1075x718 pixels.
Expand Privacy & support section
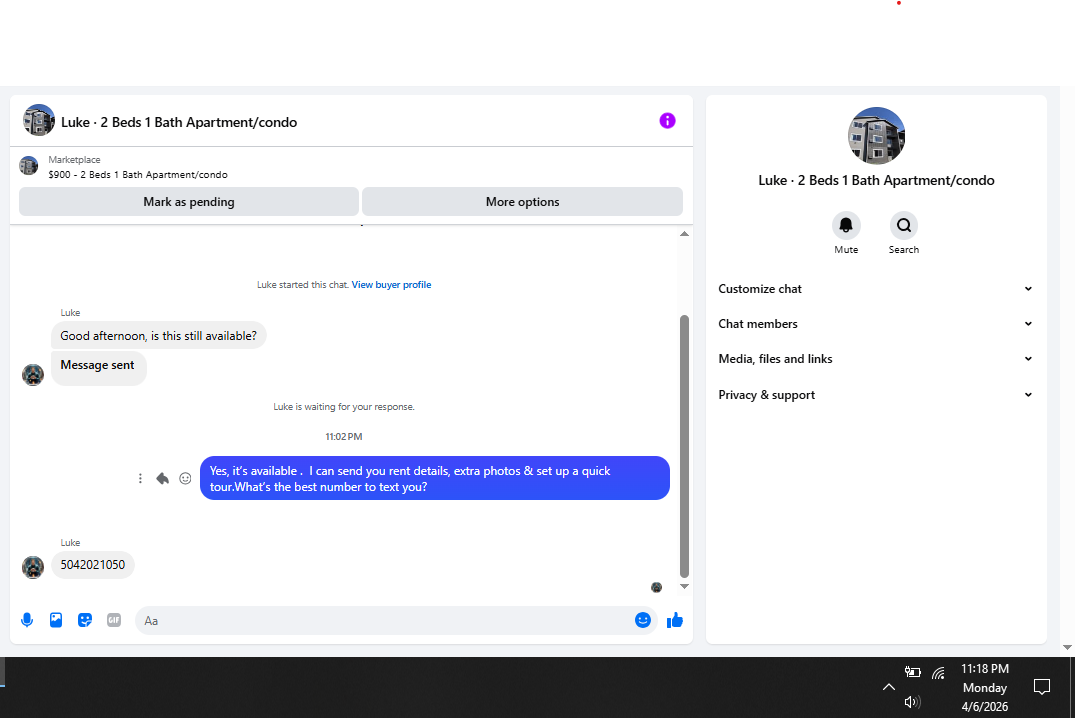875,395
